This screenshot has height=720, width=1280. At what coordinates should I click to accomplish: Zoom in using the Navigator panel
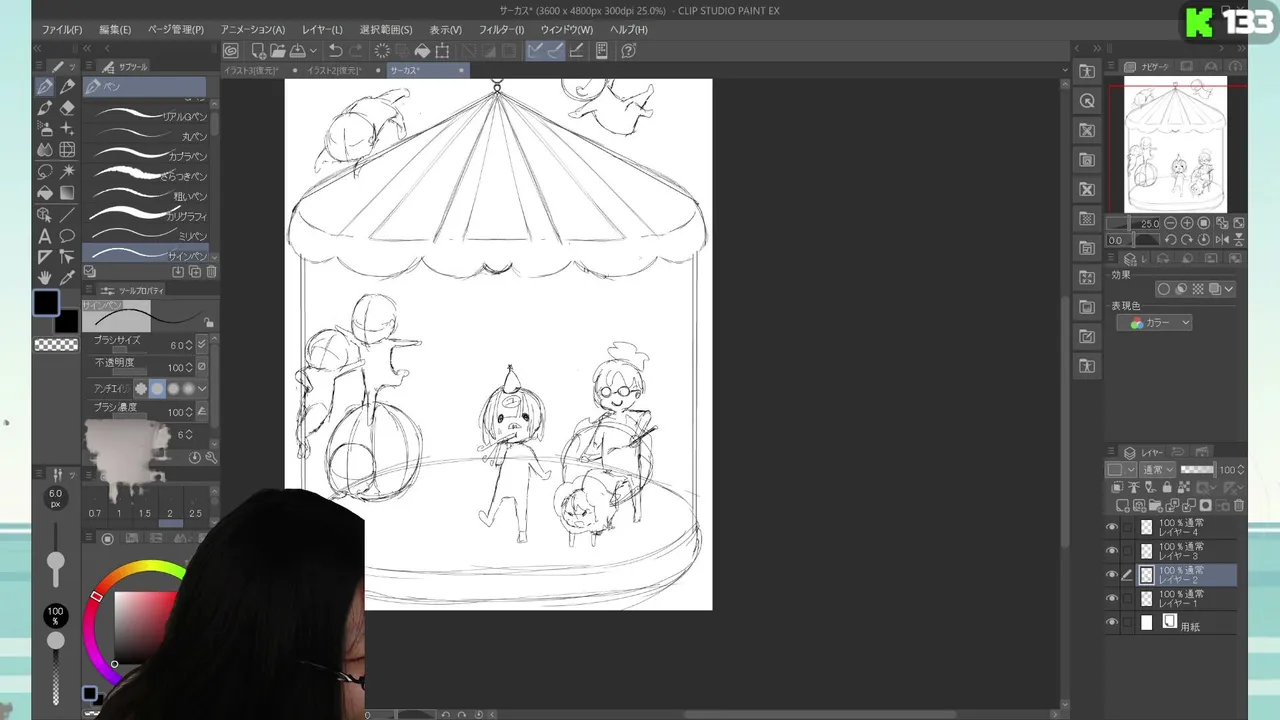click(1187, 224)
